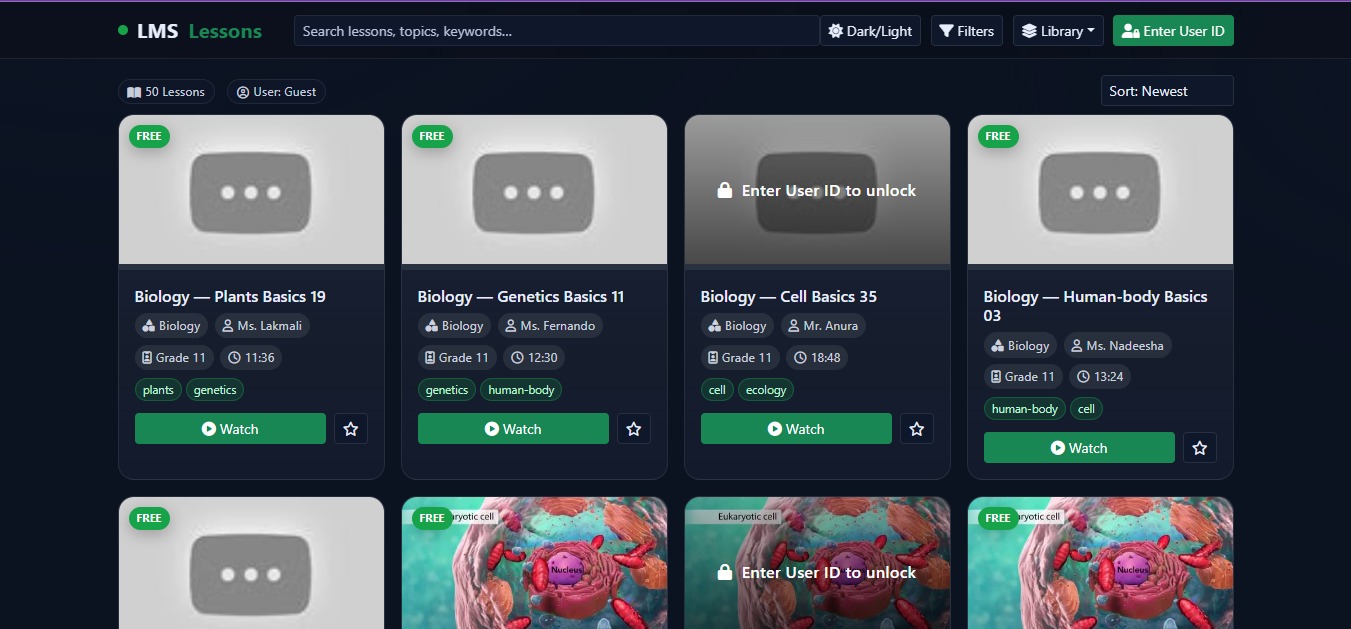Watch the Biology Plants Basics 19 lesson

point(230,429)
